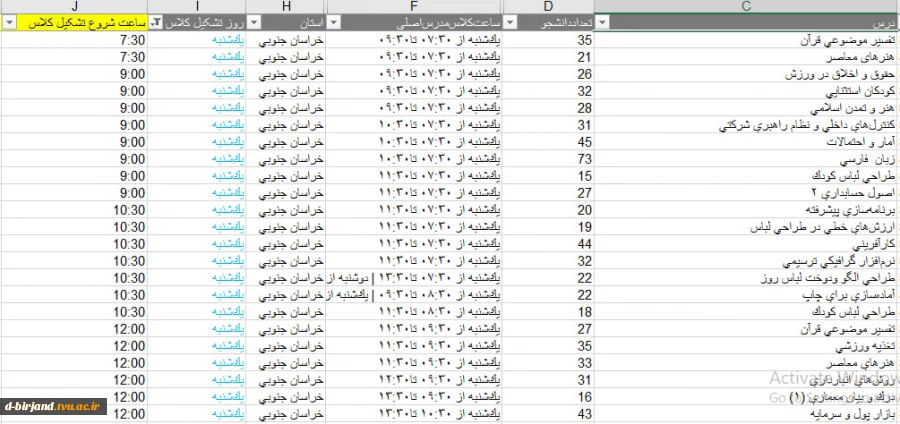Viewport: 900px width, 424px height.
Task: Select column J header
Action: tap(74, 7)
